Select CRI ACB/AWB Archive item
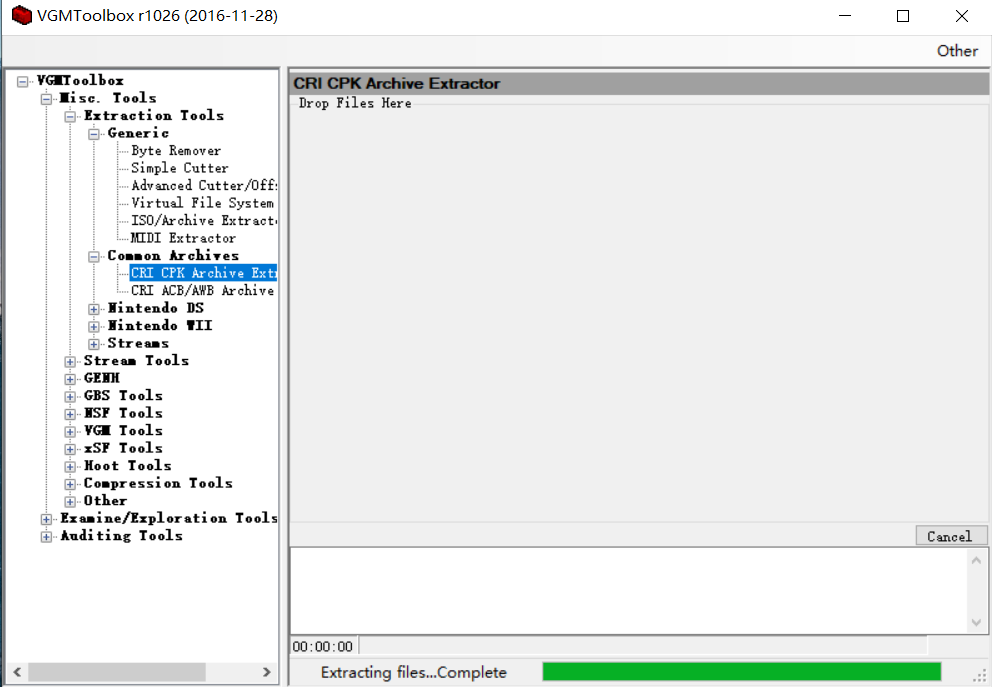Screen dimensions: 992x687 click(x=203, y=290)
